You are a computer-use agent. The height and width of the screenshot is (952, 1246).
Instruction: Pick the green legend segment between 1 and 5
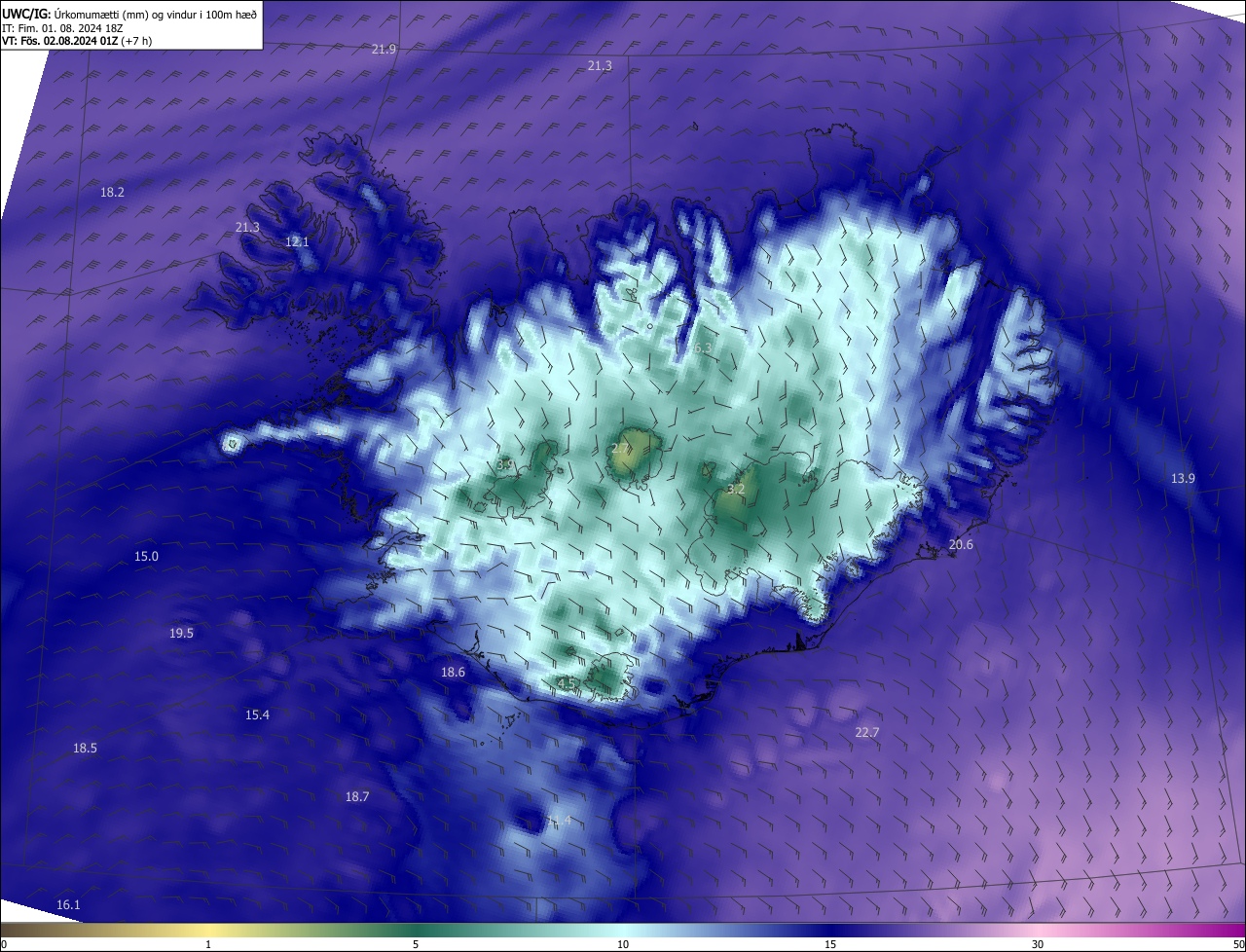[x=311, y=930]
